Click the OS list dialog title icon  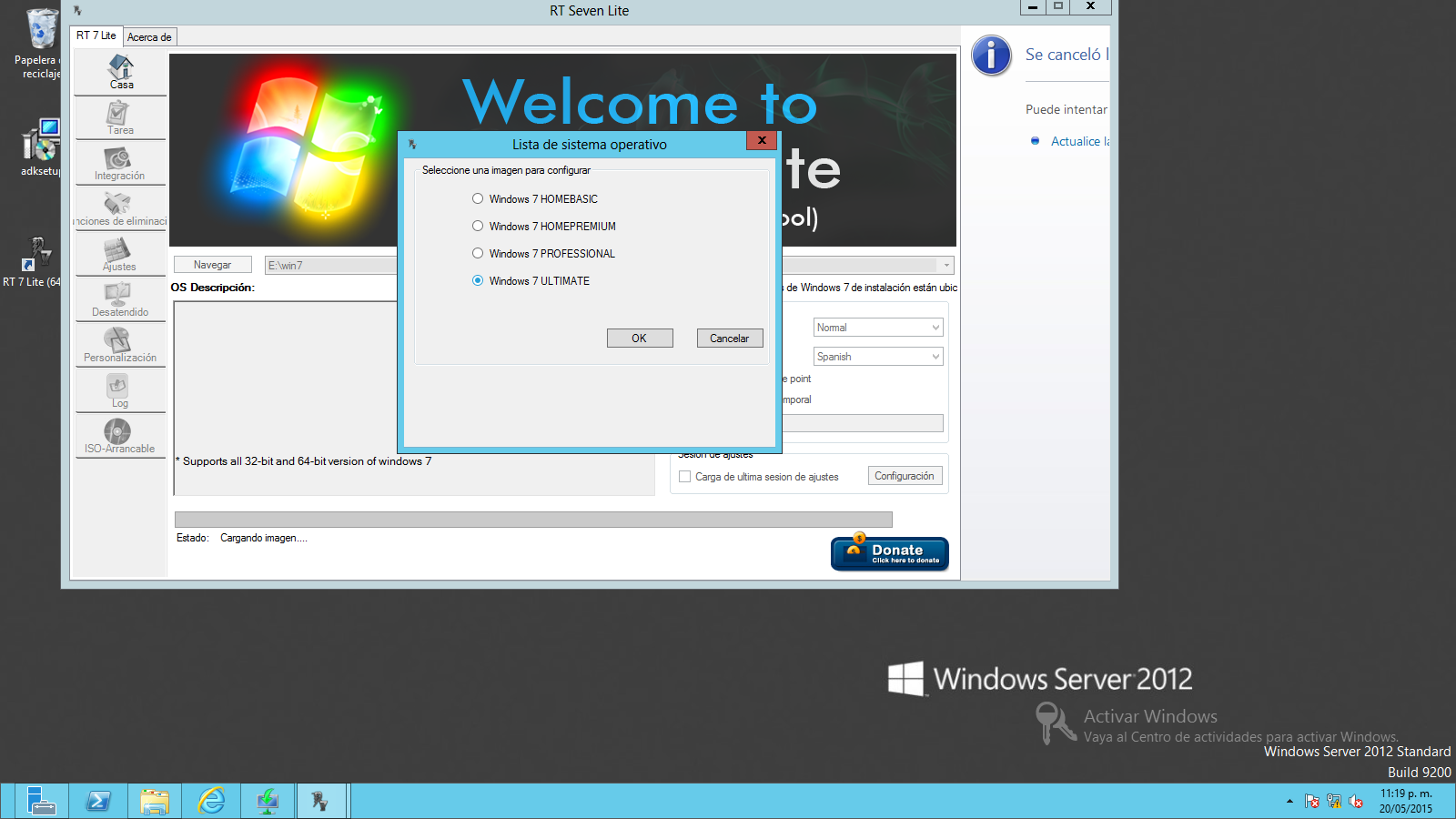(412, 145)
